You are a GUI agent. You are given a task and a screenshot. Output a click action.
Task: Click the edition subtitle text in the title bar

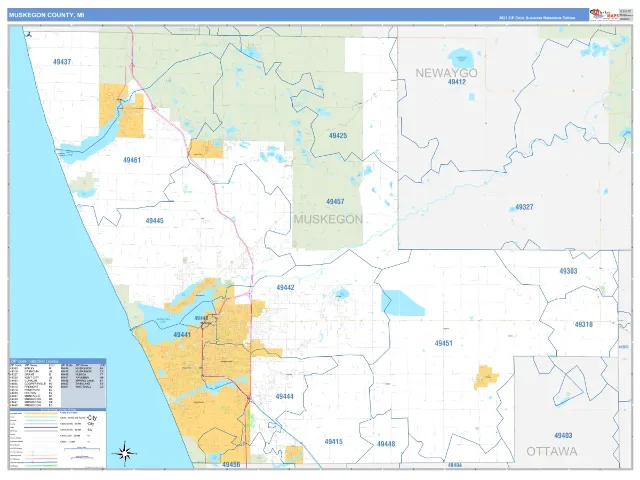point(537,18)
